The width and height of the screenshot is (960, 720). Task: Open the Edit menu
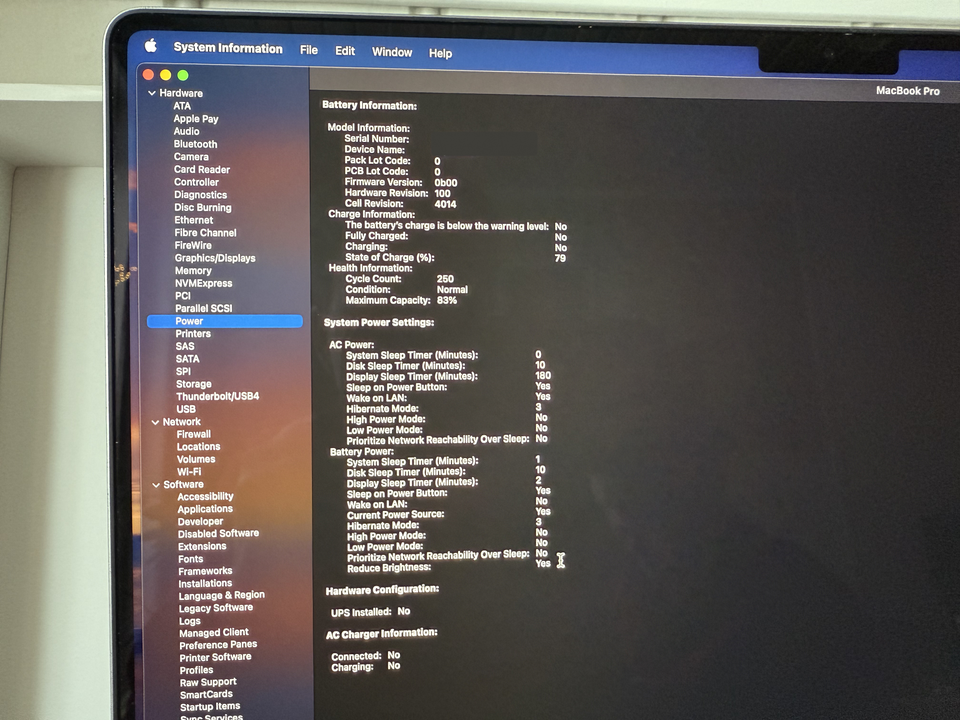click(345, 51)
